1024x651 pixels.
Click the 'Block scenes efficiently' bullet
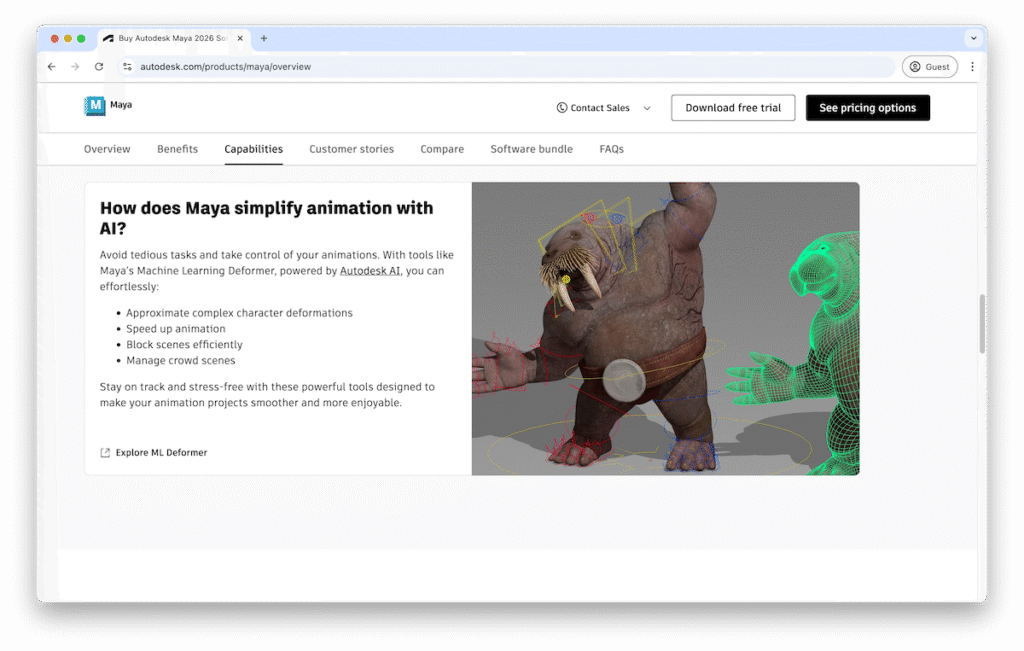184,345
